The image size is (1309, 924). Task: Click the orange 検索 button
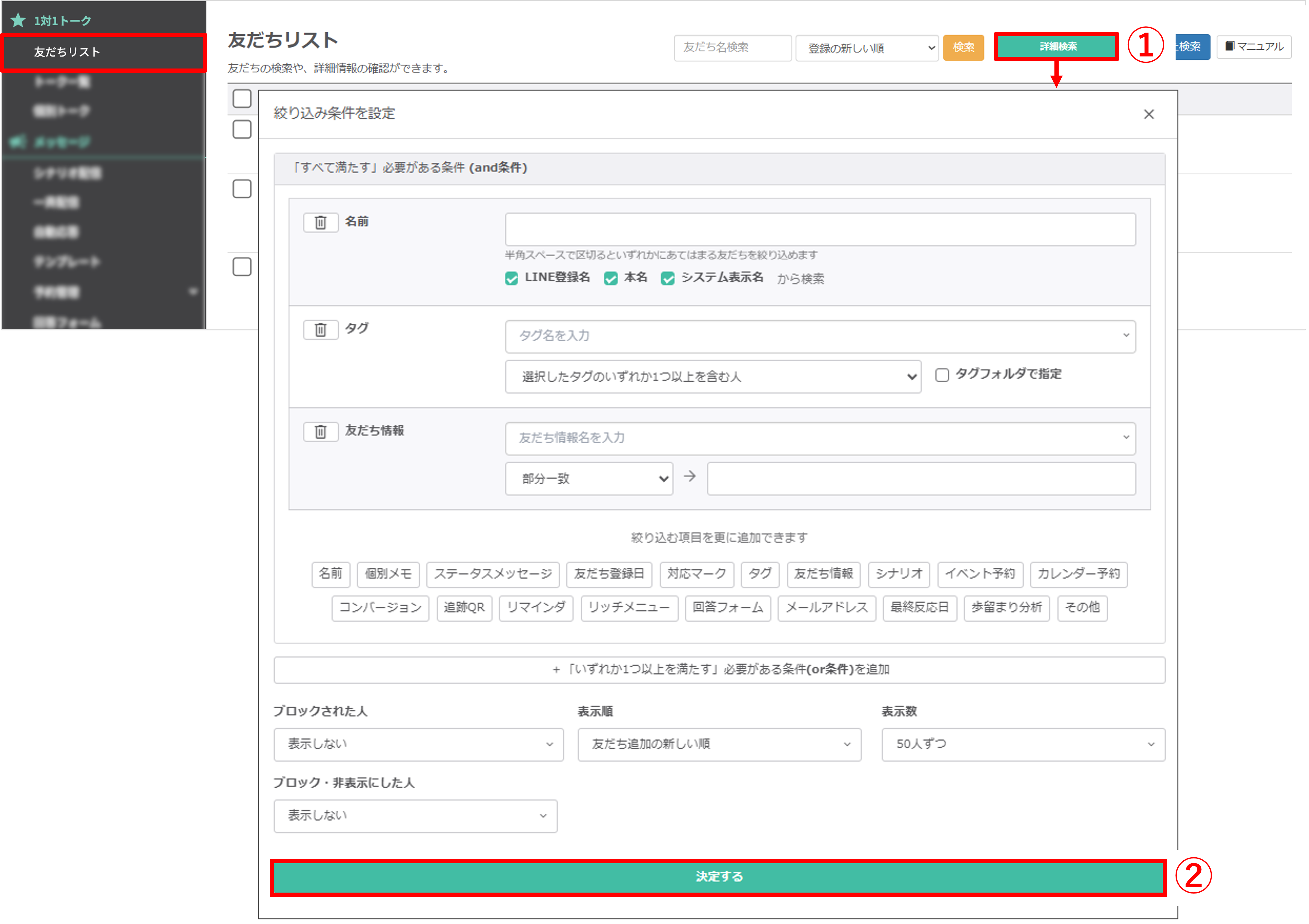[x=963, y=47]
